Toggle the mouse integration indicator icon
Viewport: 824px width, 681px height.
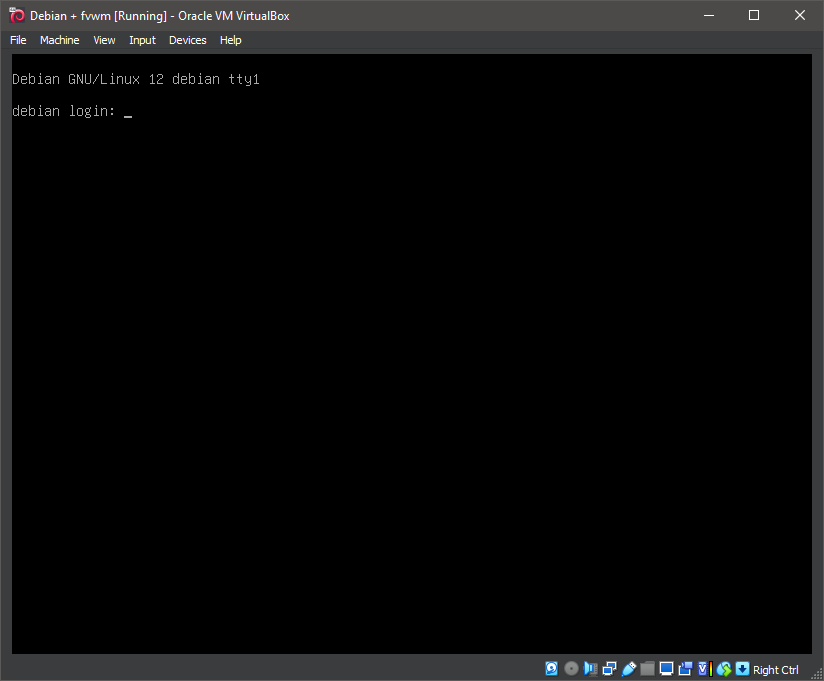(x=723, y=669)
